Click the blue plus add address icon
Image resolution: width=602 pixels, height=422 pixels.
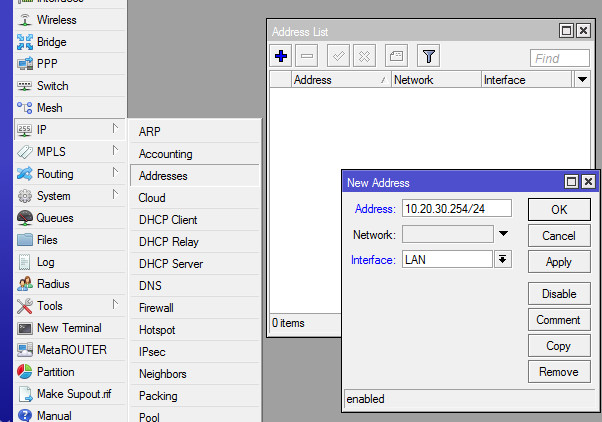click(281, 57)
